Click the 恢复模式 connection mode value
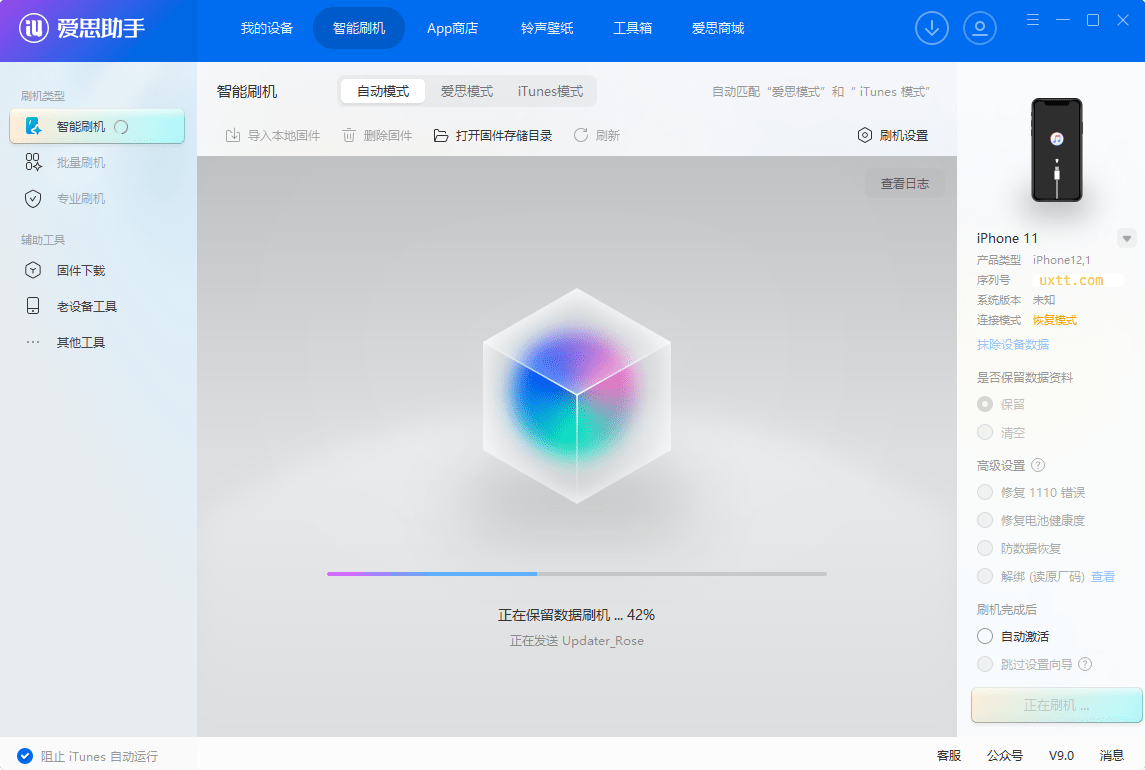 point(1054,320)
